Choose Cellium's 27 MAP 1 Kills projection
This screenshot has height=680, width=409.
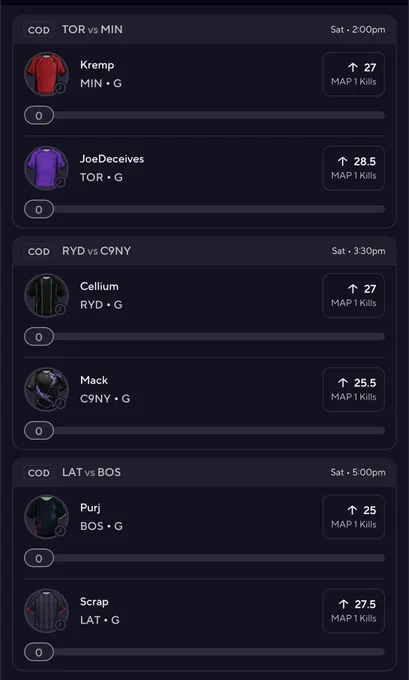coord(353,296)
